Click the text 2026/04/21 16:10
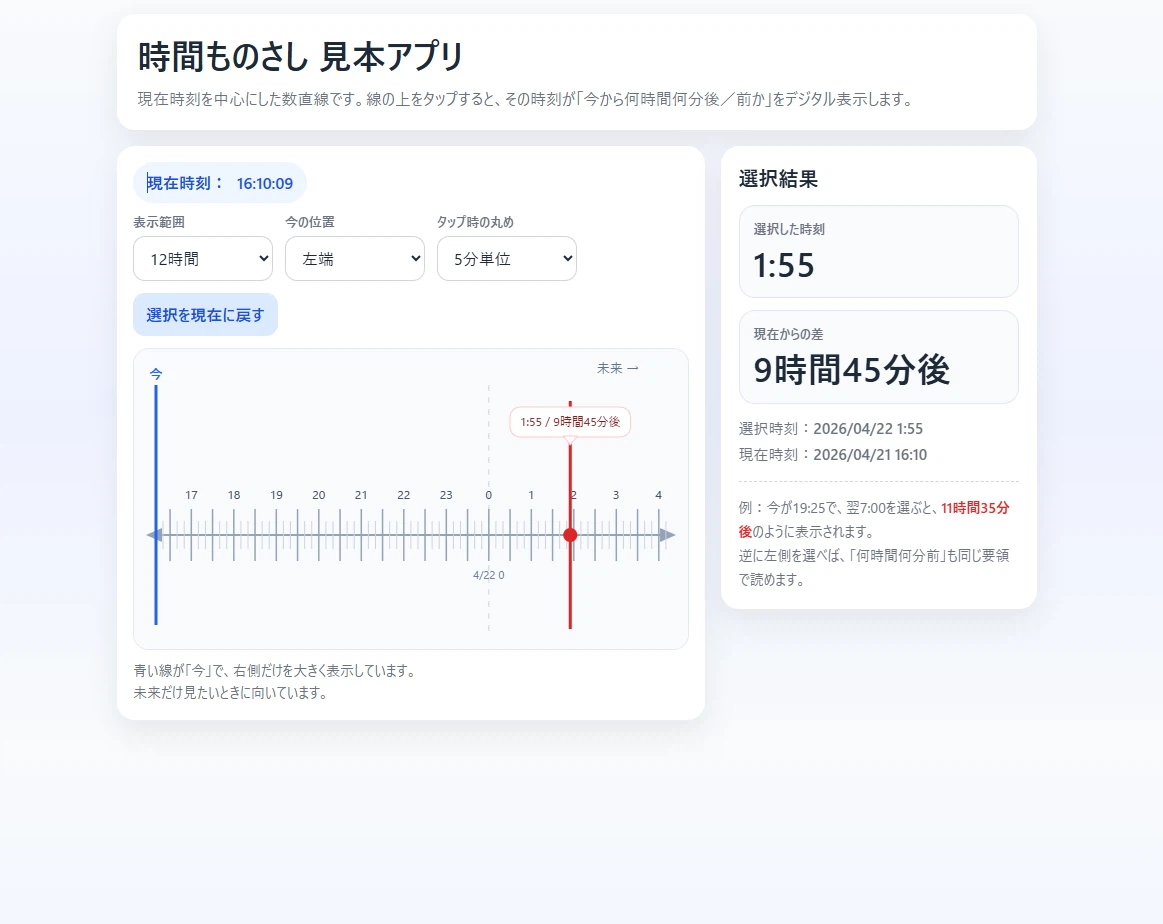Image resolution: width=1163 pixels, height=924 pixels. pyautogui.click(x=870, y=455)
